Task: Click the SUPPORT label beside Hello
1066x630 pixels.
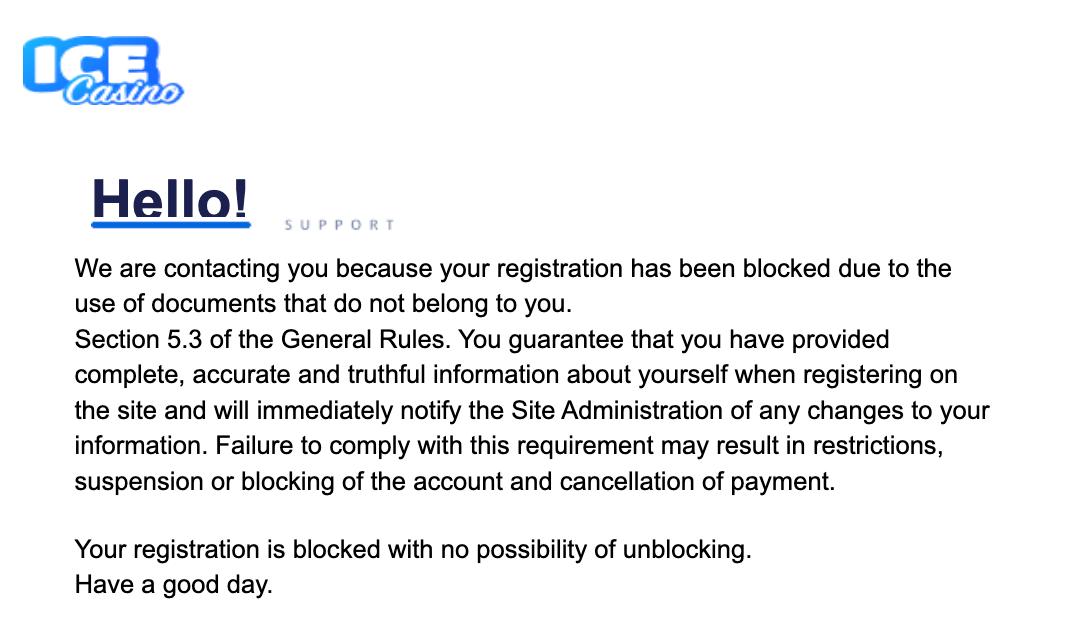Action: [340, 225]
